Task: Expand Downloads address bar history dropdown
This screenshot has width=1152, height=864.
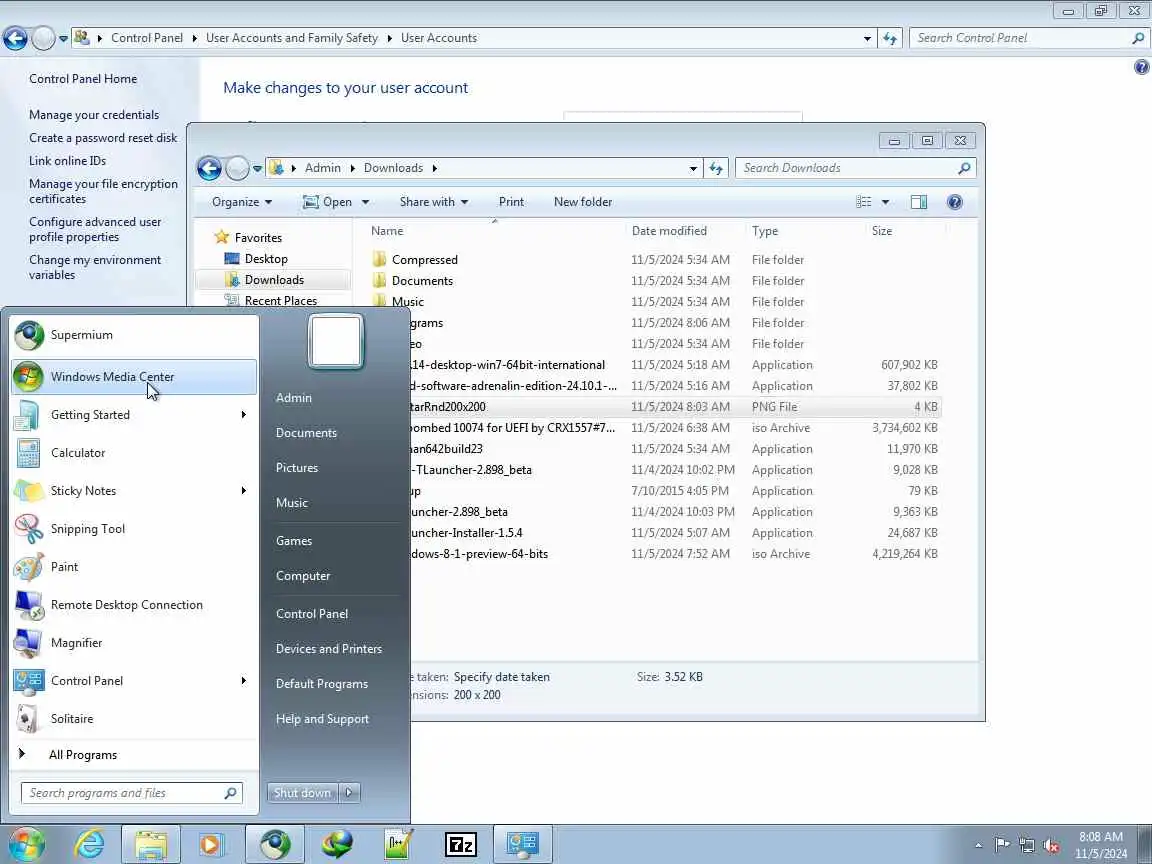Action: [693, 168]
